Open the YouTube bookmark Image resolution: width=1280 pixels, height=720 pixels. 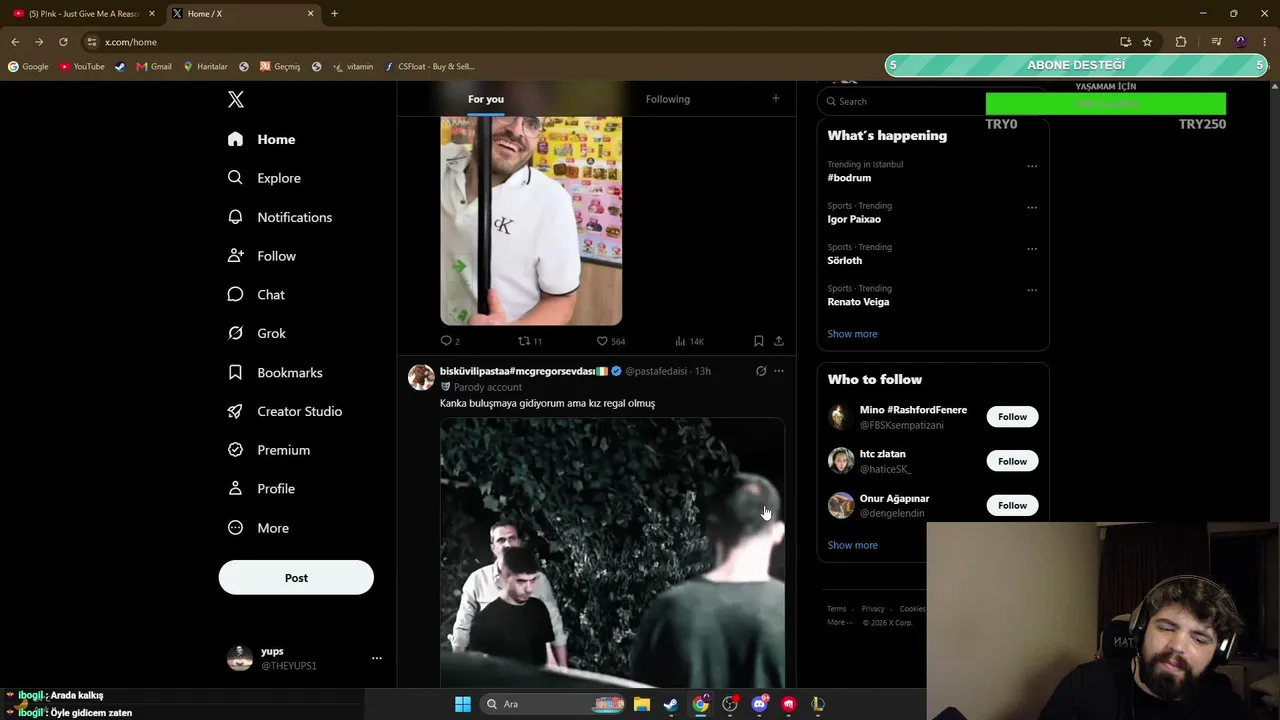click(x=82, y=67)
